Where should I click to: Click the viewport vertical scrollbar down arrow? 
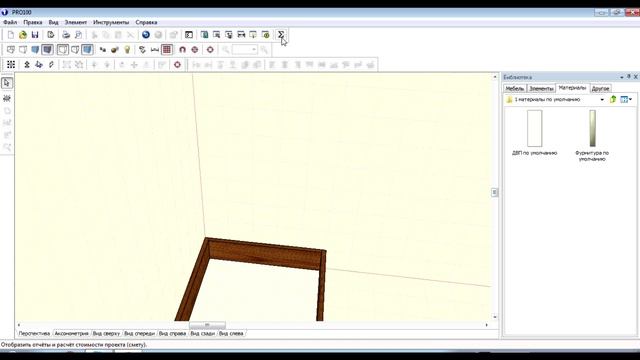click(x=495, y=317)
